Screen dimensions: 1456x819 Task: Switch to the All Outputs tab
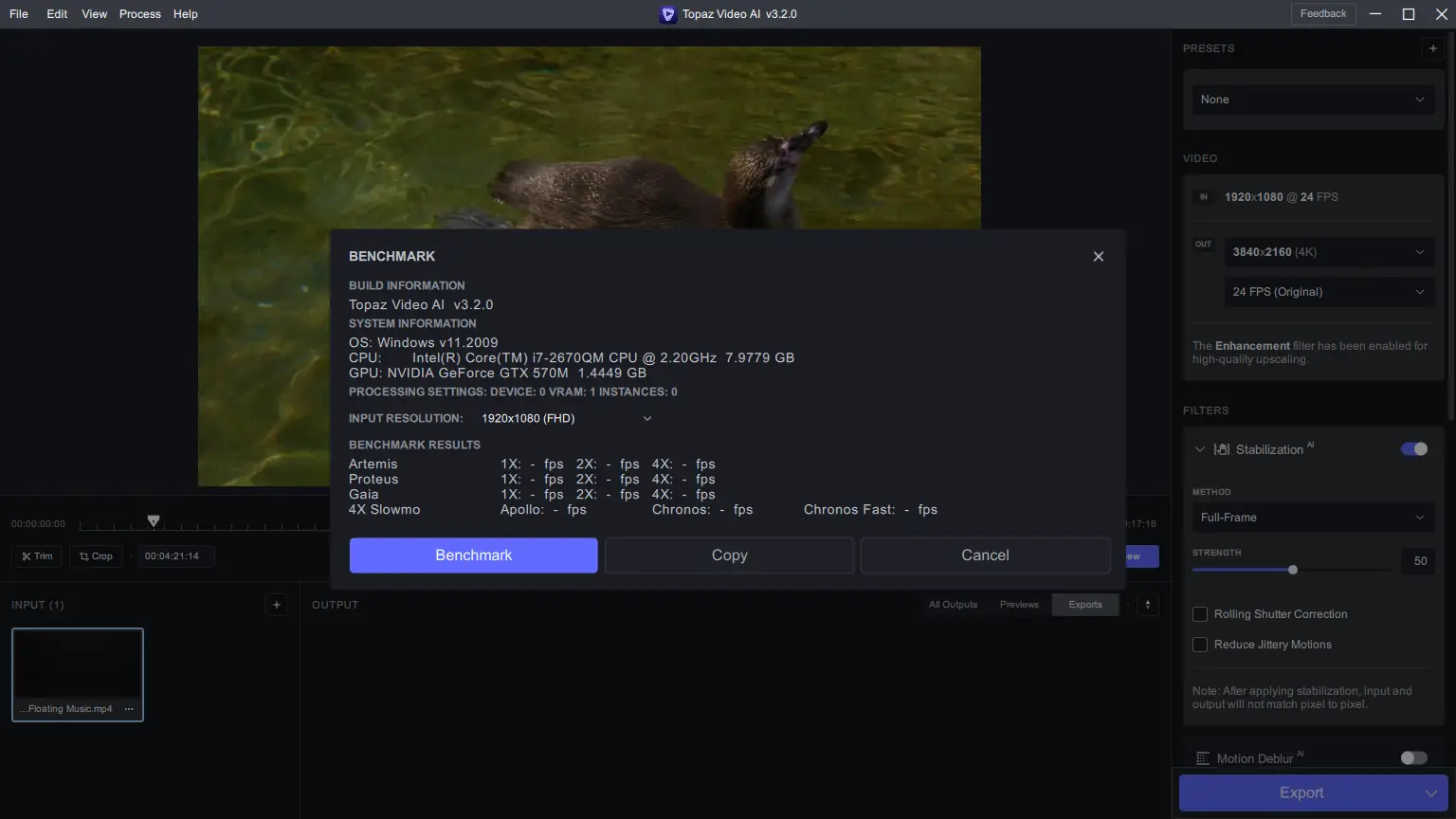pos(953,605)
